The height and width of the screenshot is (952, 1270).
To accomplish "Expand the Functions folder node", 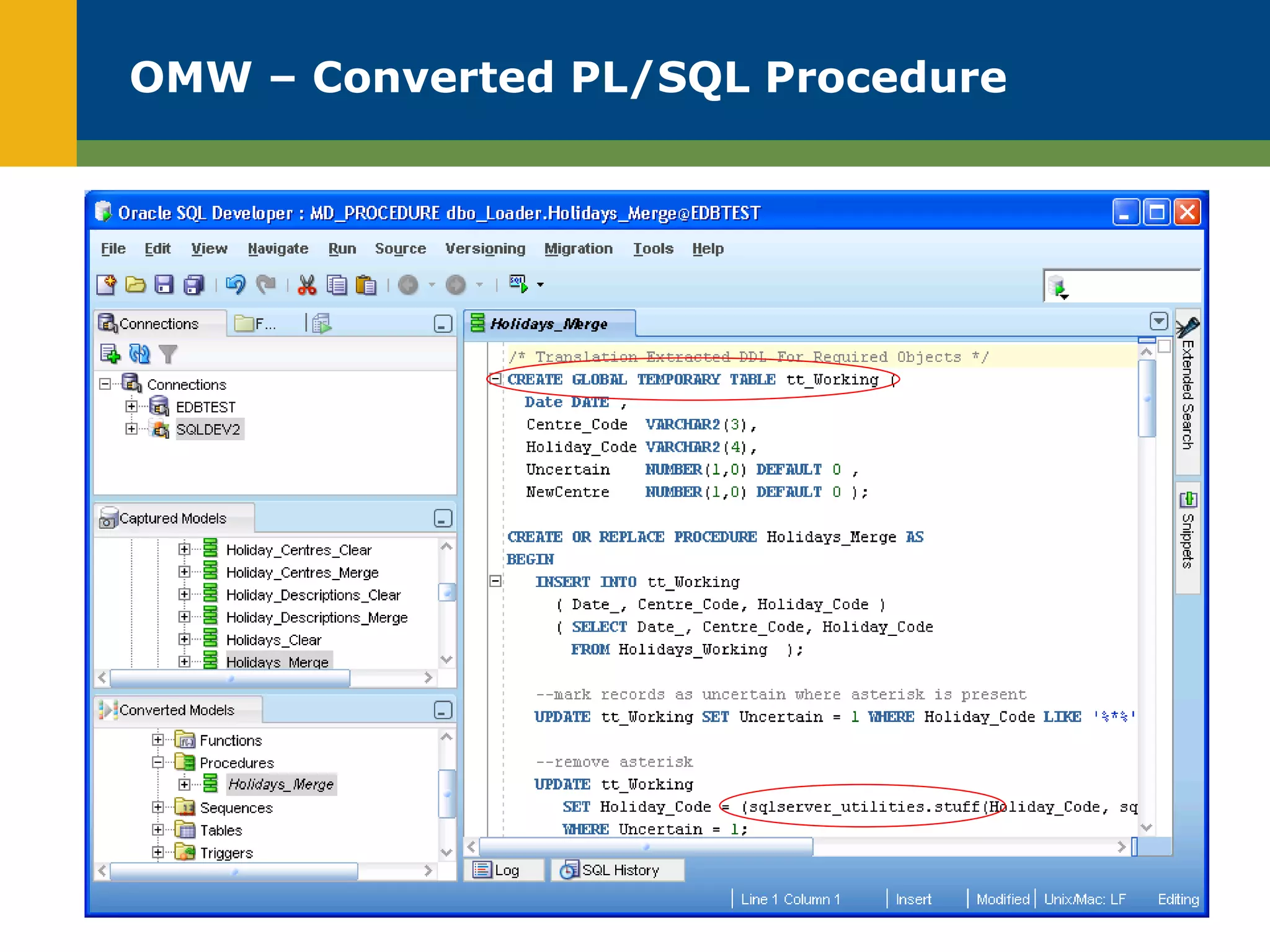I will tap(158, 740).
